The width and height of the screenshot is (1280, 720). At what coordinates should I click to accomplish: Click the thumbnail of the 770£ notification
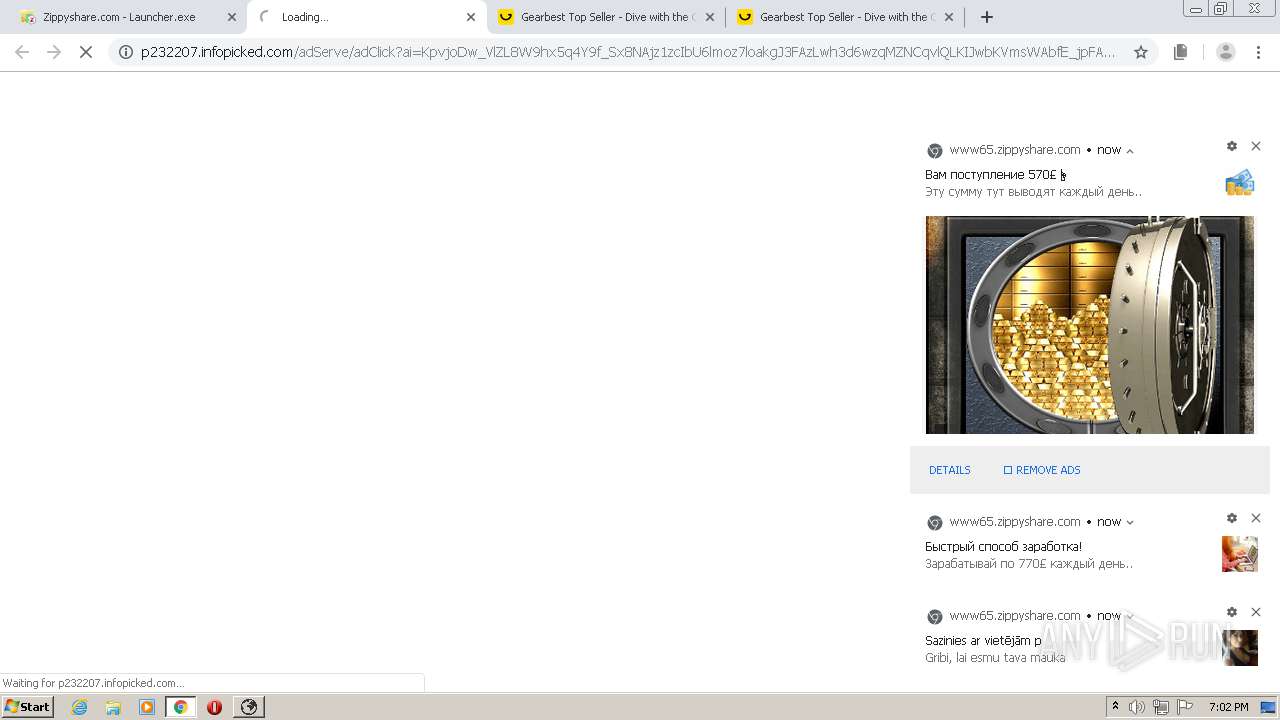pos(1240,554)
